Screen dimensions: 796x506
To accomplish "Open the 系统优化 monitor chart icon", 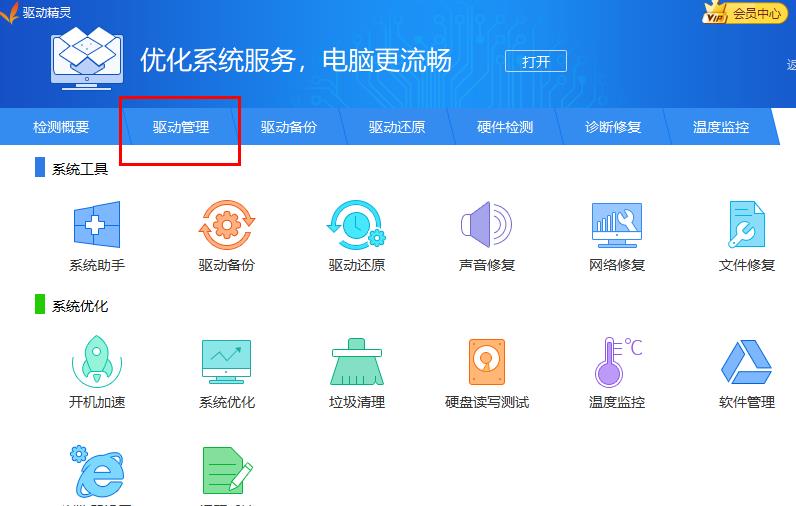I will 226,362.
